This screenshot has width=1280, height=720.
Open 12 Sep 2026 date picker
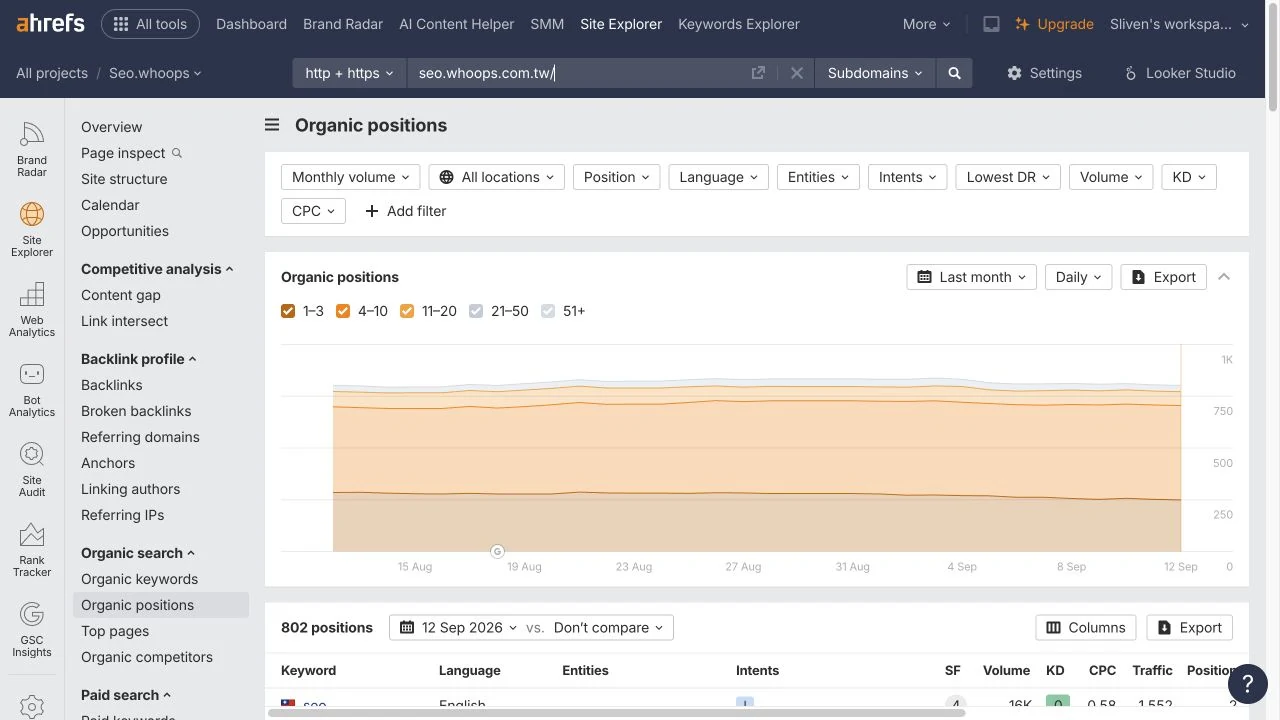[458, 628]
